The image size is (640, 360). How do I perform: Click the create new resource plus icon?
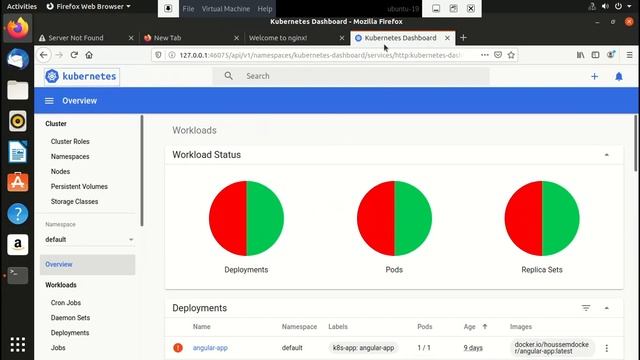(x=594, y=76)
